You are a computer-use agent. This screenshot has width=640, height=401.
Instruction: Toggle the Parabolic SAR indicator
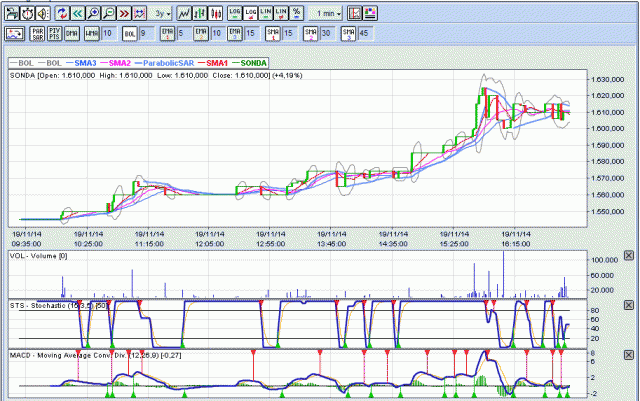[38, 33]
